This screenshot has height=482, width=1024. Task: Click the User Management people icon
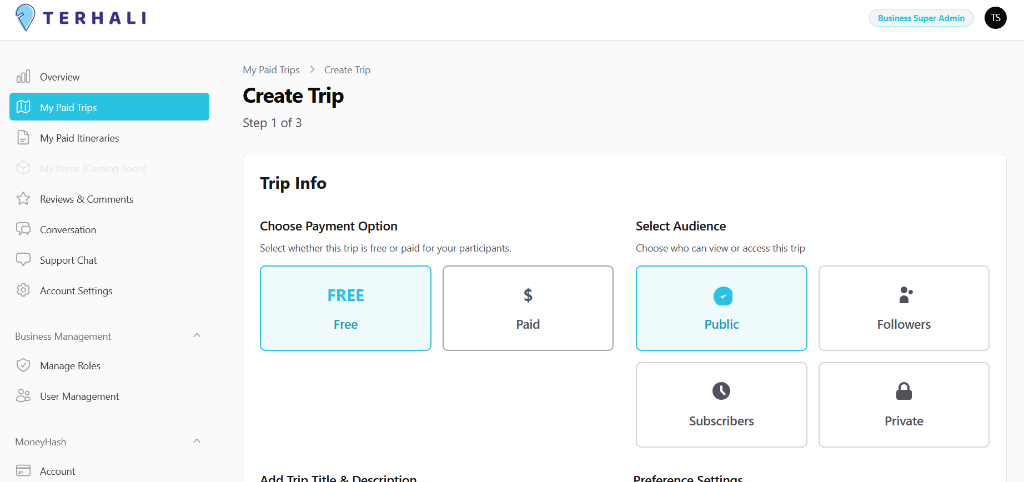pyautogui.click(x=24, y=396)
